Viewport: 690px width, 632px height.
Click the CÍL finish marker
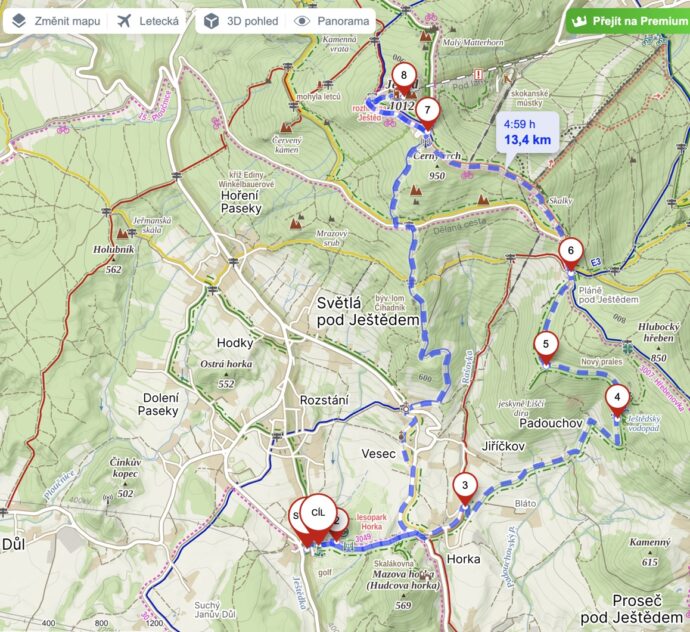(x=318, y=514)
